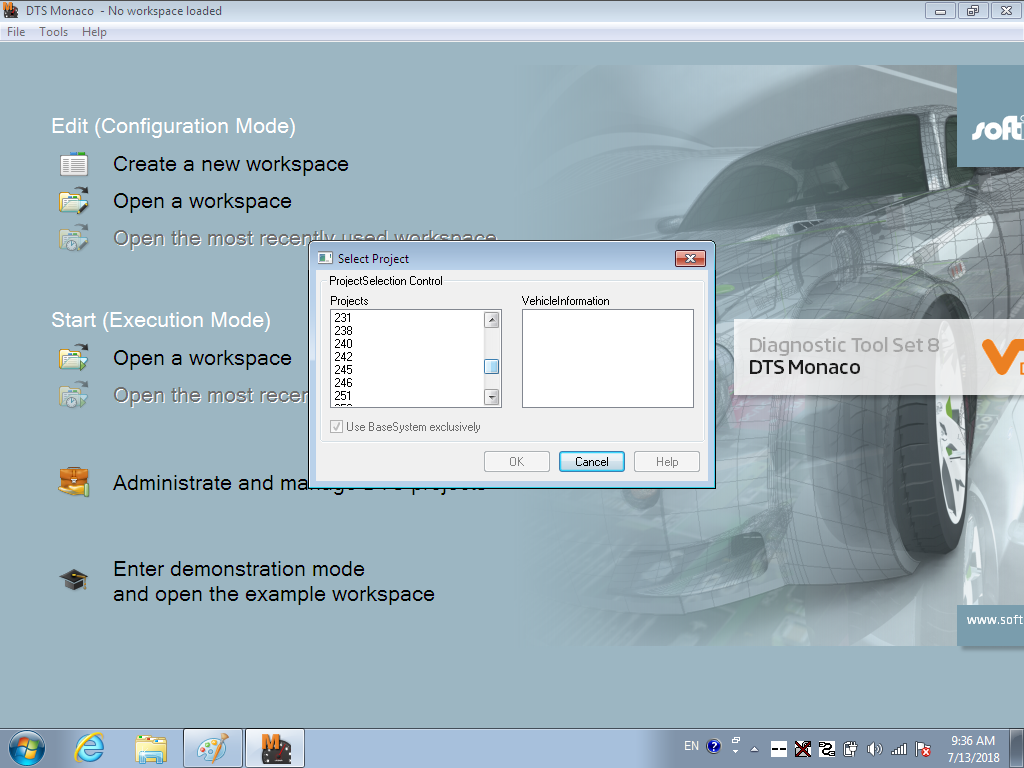Click the graduation cap demonstration mode icon
This screenshot has width=1024, height=768.
(x=74, y=579)
